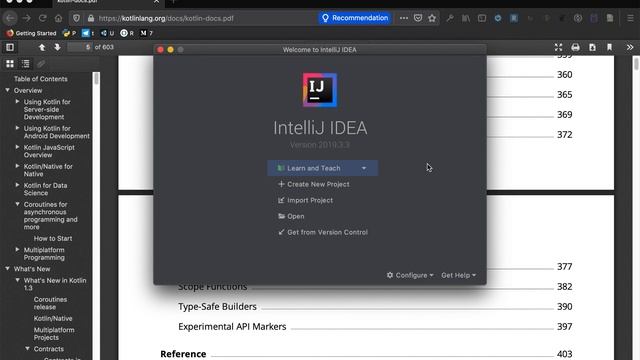Open PDF current view bookmark
Image resolution: width=640 pixels, height=360 pixels.
[609, 47]
